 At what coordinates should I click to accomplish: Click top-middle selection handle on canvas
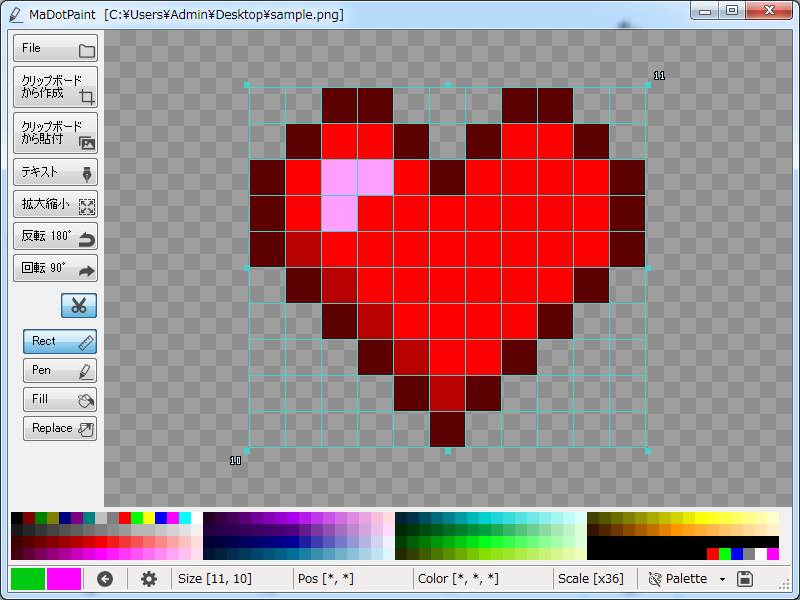coord(448,85)
